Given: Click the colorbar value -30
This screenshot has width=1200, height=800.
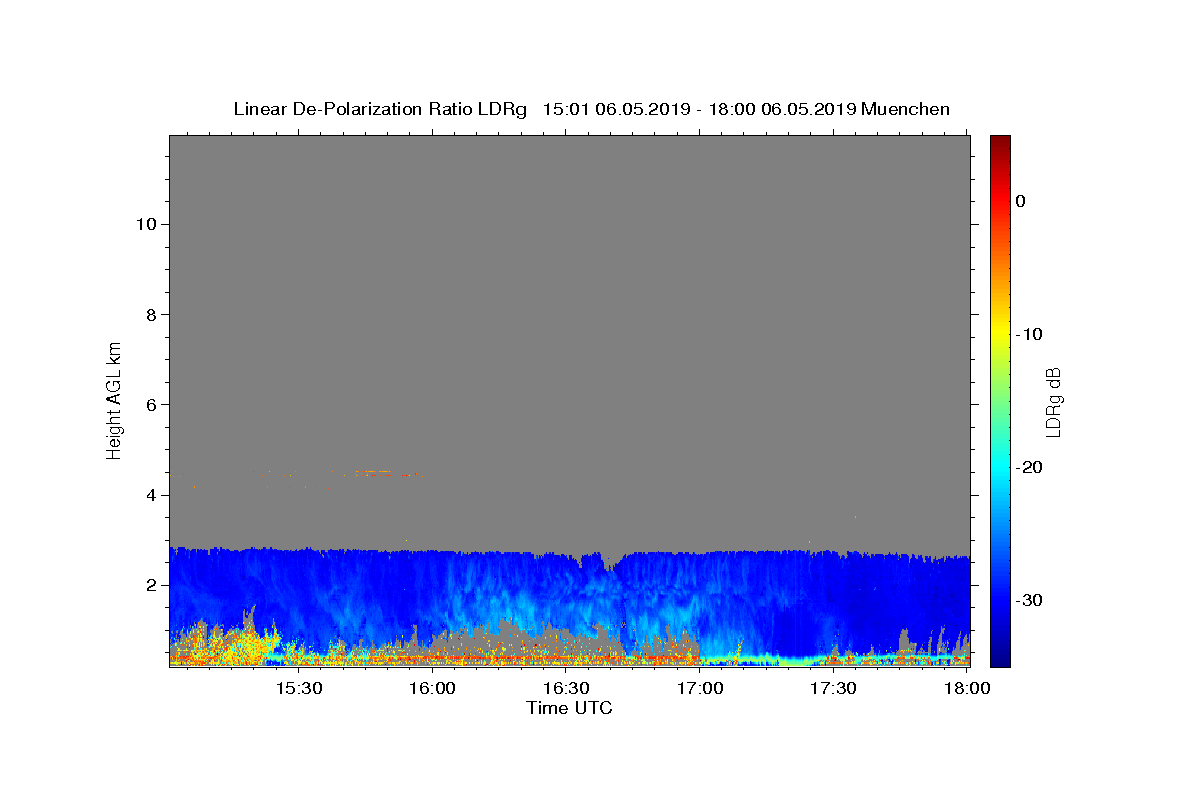Looking at the screenshot, I should [1030, 600].
